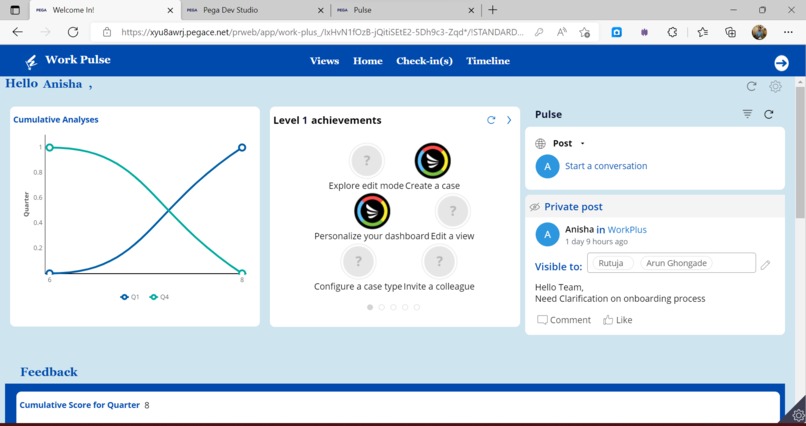Image resolution: width=806 pixels, height=426 pixels.
Task: Open Timeline in navigation
Action: (488, 61)
